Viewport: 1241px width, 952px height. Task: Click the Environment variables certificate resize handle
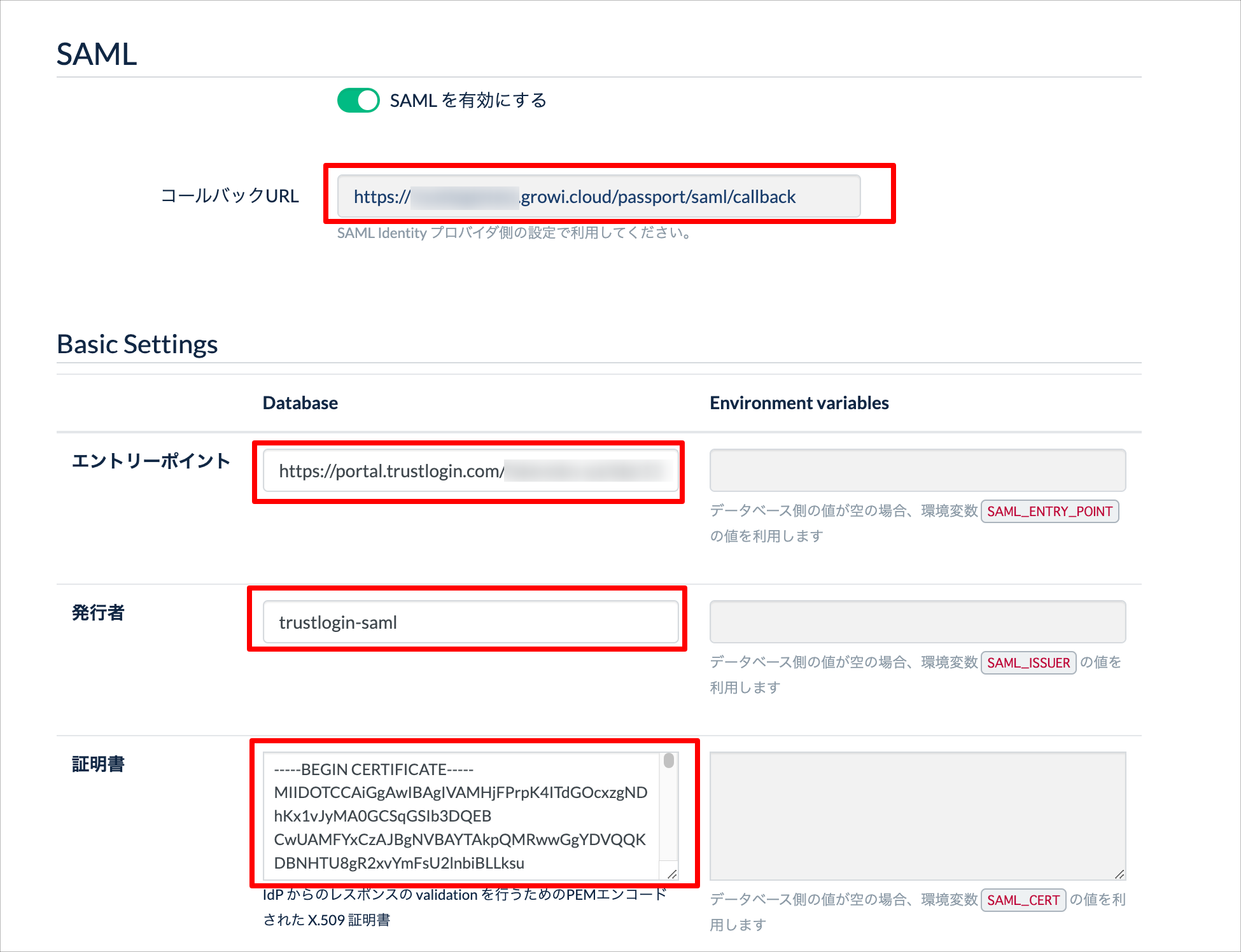click(x=1119, y=874)
